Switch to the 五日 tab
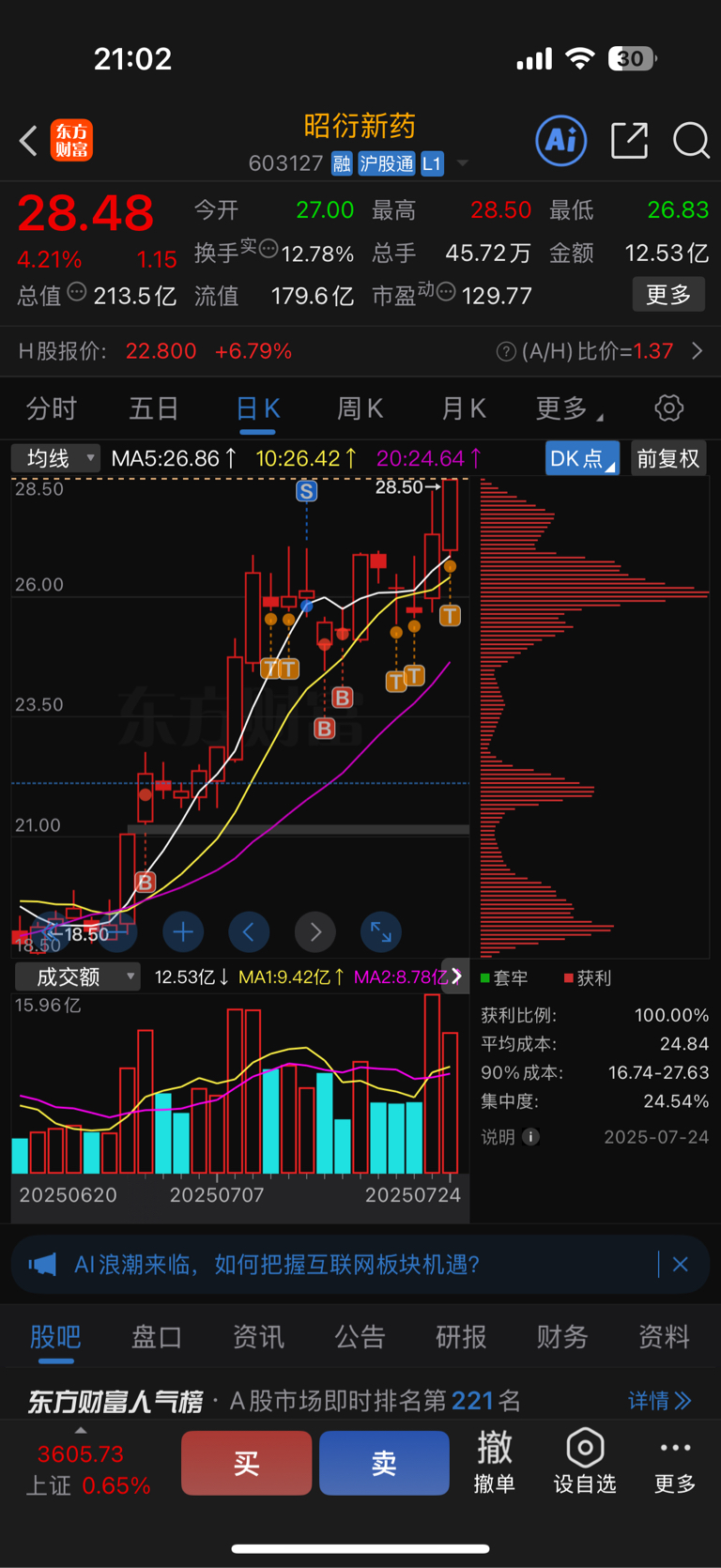721x1568 pixels. point(154,408)
